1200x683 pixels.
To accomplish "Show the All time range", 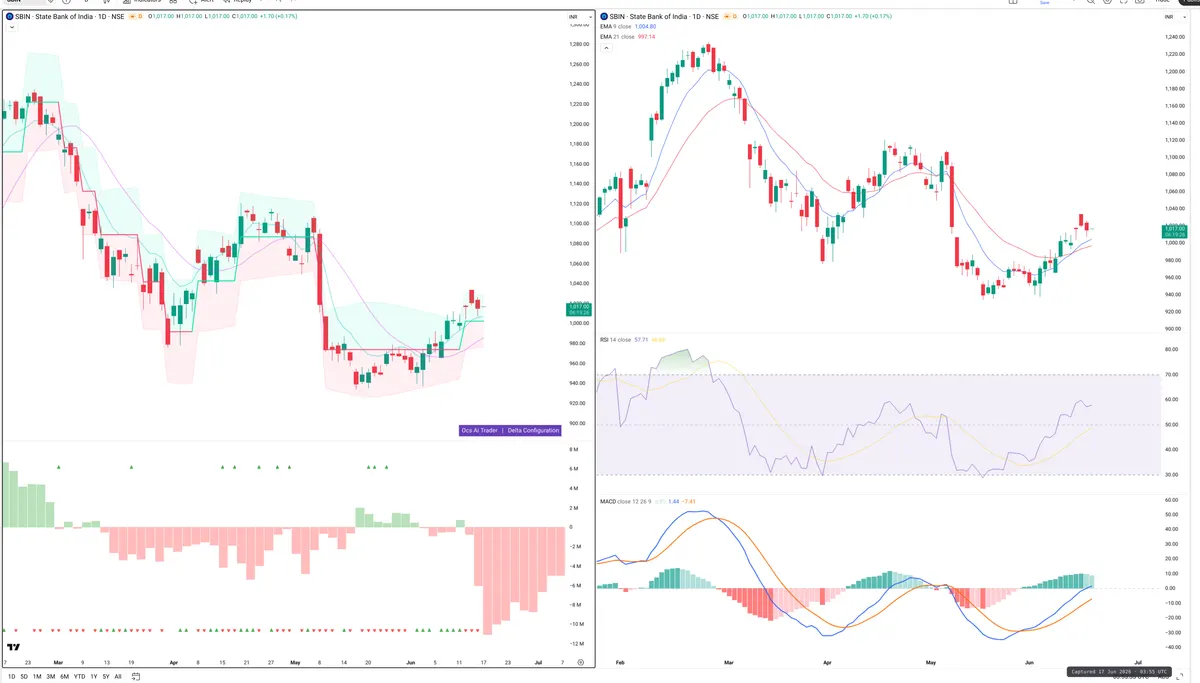I will point(118,677).
